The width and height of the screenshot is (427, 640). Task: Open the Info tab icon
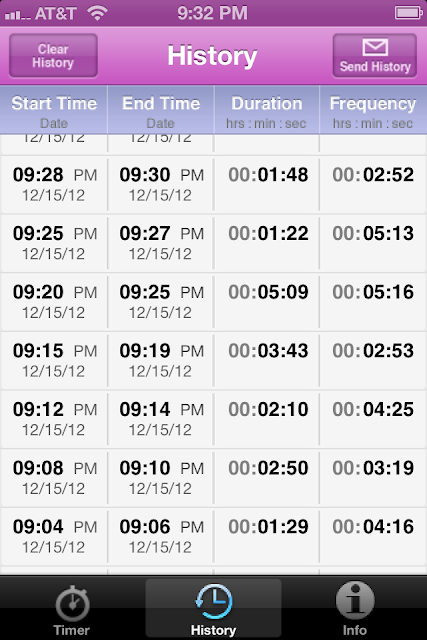tap(355, 600)
